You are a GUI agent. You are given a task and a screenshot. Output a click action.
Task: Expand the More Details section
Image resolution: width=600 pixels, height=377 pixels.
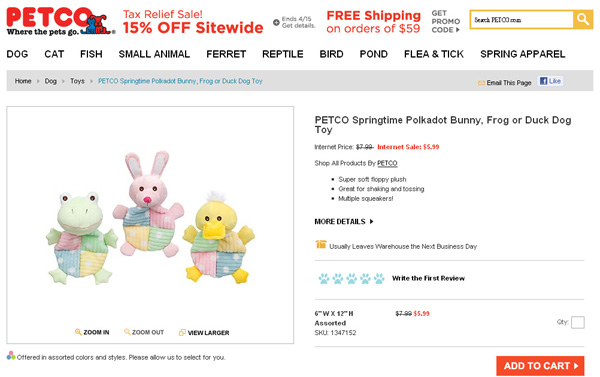point(344,221)
